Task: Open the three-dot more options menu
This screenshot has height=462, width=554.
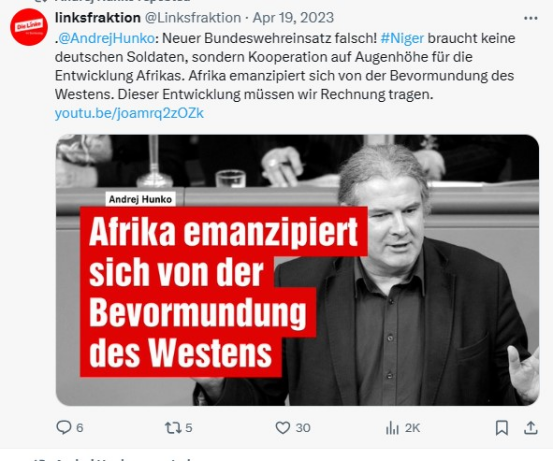Action: (530, 18)
